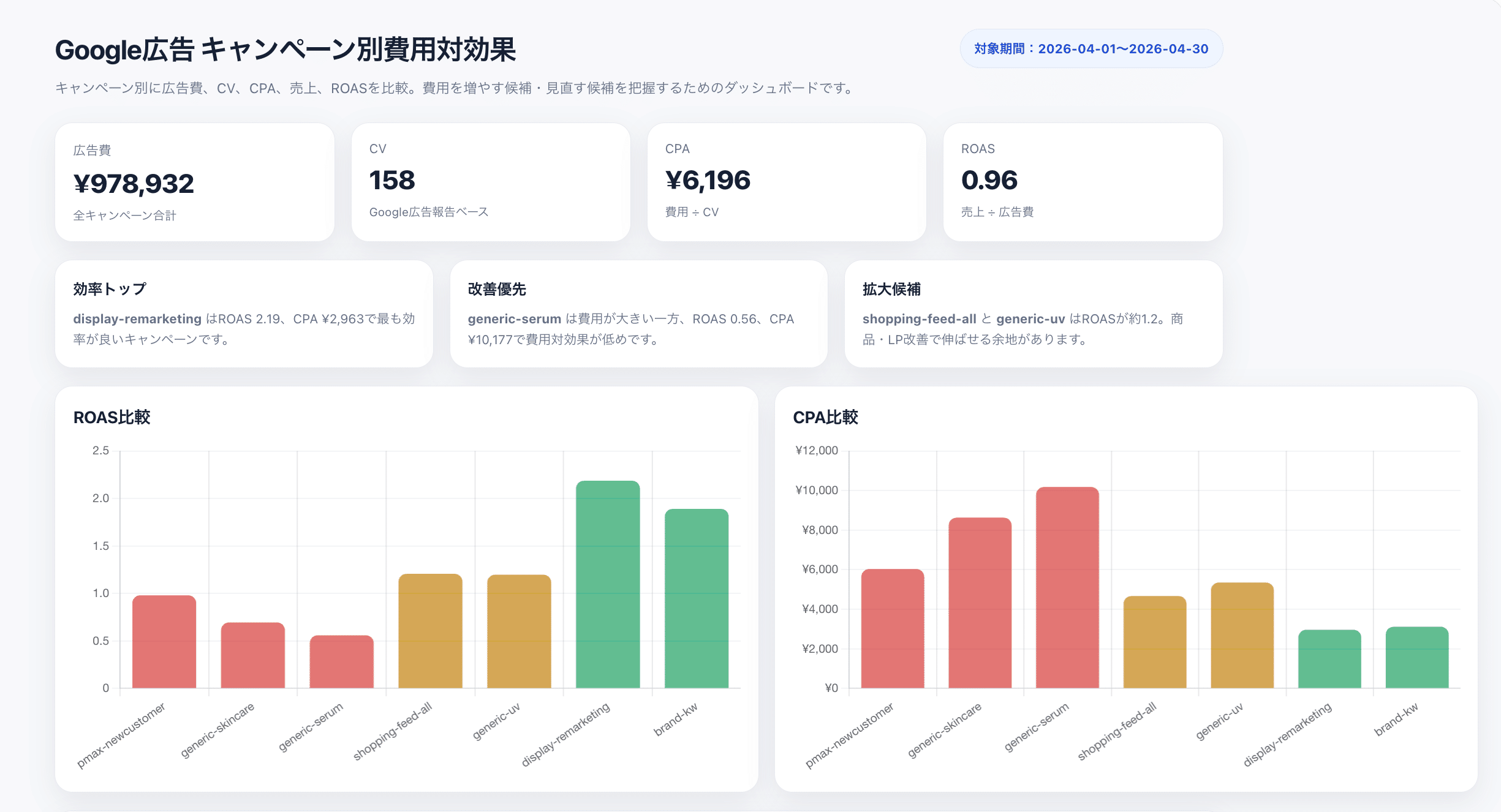This screenshot has width=1501, height=812.
Task: Click generic-uv bar in CPA chart
Action: tap(1242, 636)
